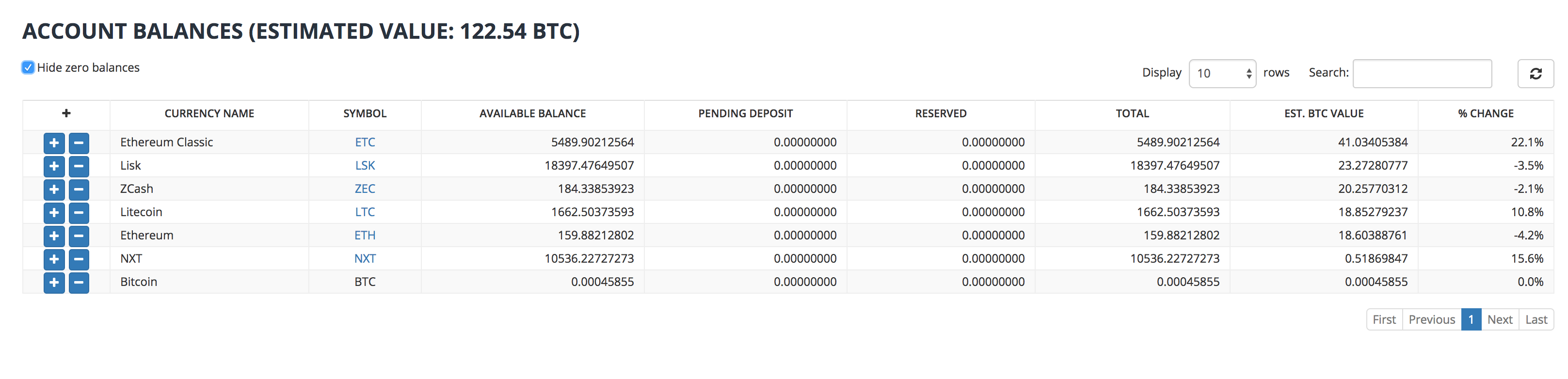Click the 22.1% change value
The image size is (1568, 379).
click(x=1527, y=142)
